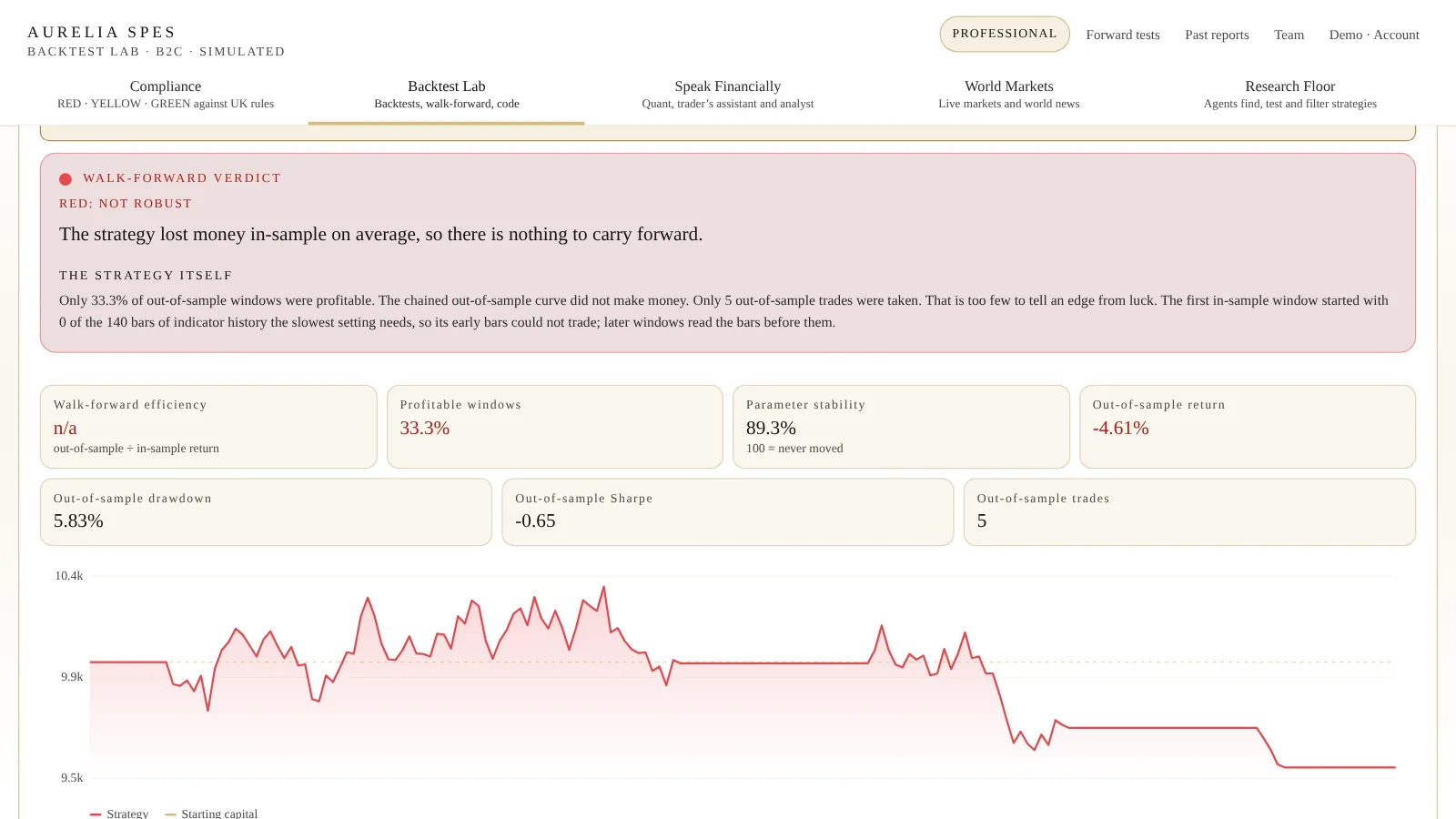Viewport: 1456px width, 819px height.
Task: Select the Walk-forward efficiency card
Action: 208,427
